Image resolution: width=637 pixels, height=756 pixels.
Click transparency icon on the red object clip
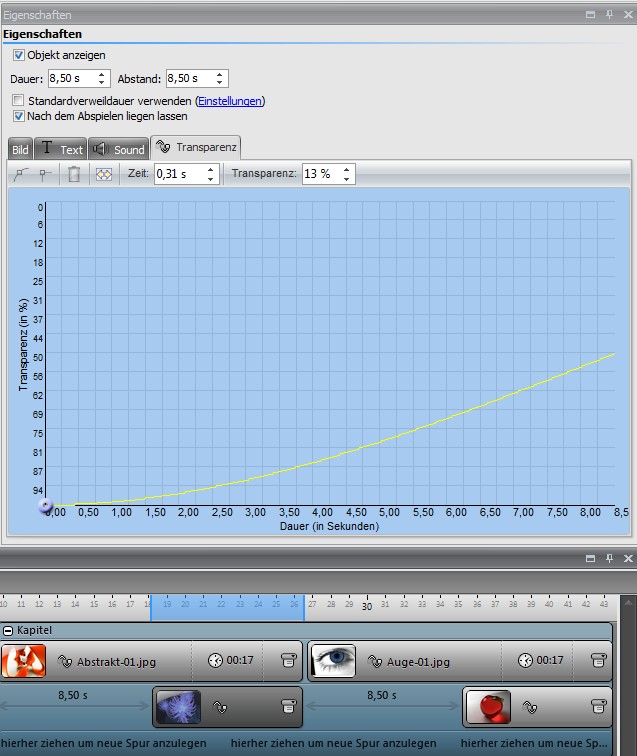(529, 708)
